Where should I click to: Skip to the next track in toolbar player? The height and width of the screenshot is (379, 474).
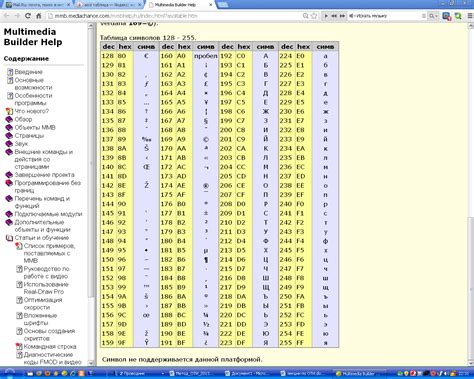coord(342,16)
